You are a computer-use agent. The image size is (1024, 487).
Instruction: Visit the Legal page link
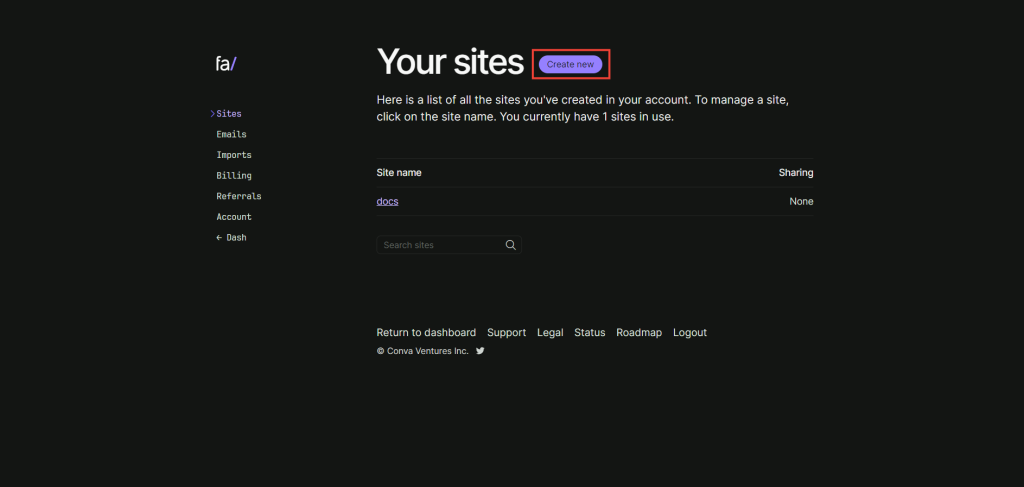coord(550,332)
